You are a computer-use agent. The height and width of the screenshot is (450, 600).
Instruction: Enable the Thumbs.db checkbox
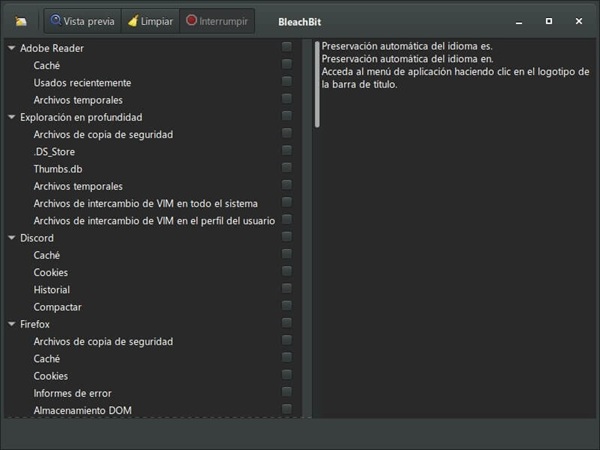(287, 167)
